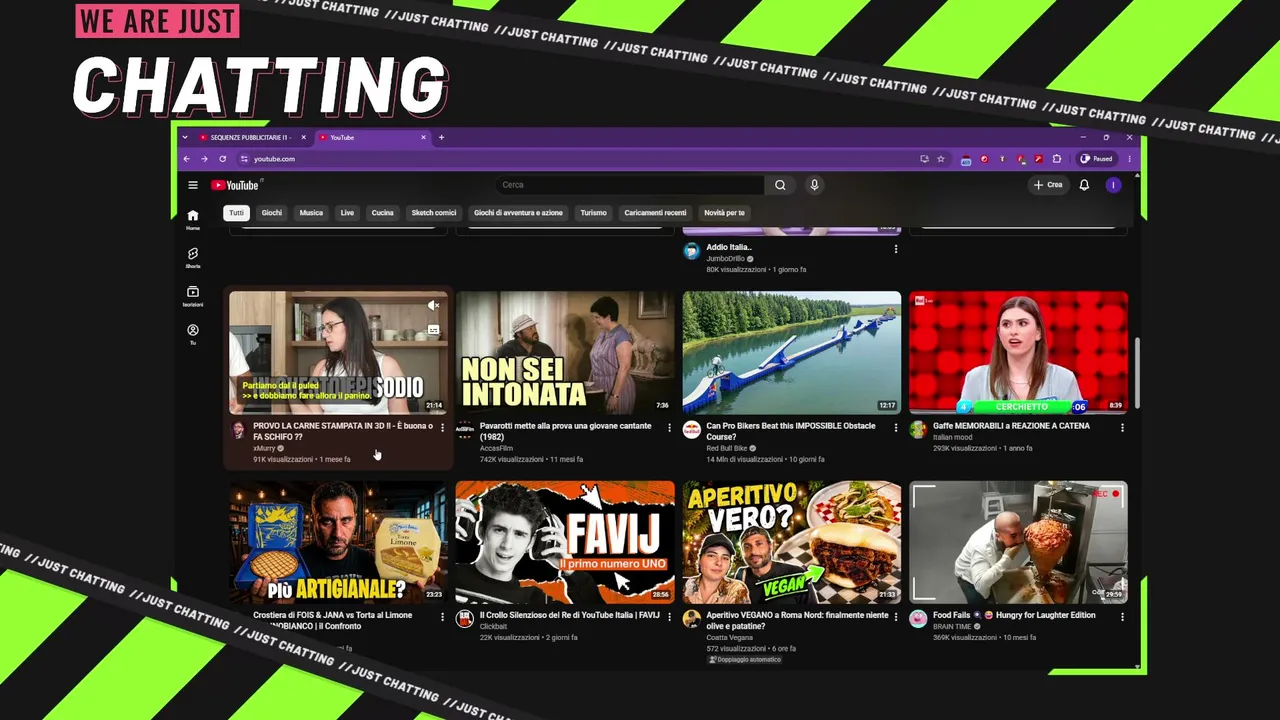Filter by the Turismo chip
This screenshot has width=1280, height=720.
pos(594,213)
